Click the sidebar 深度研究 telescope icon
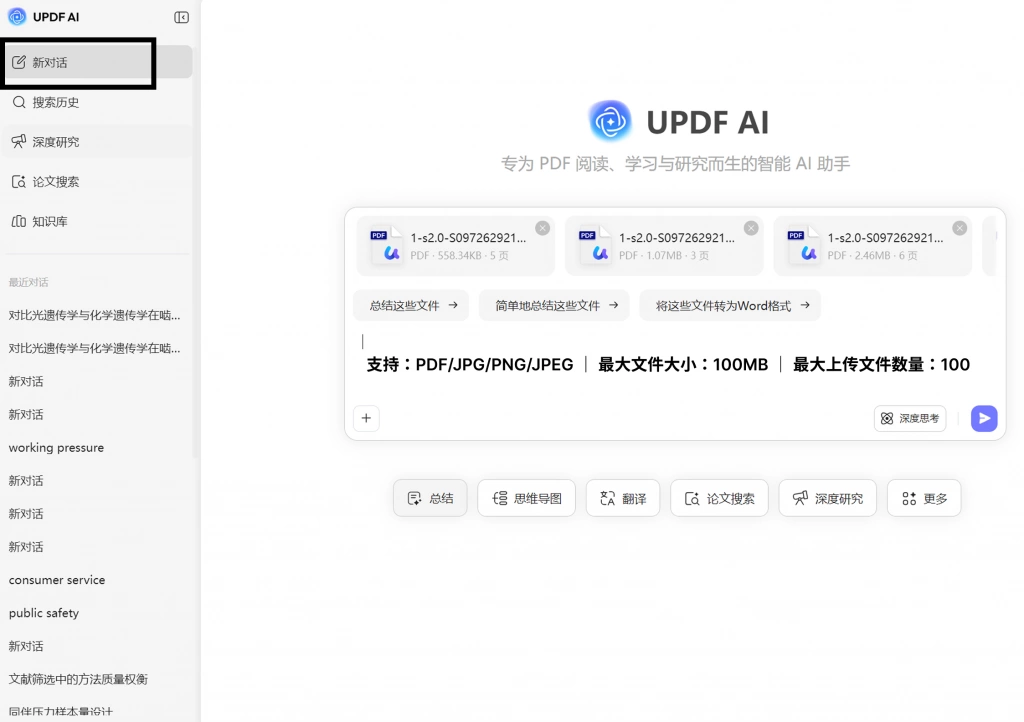Viewport: 1024px width, 722px height. [19, 142]
